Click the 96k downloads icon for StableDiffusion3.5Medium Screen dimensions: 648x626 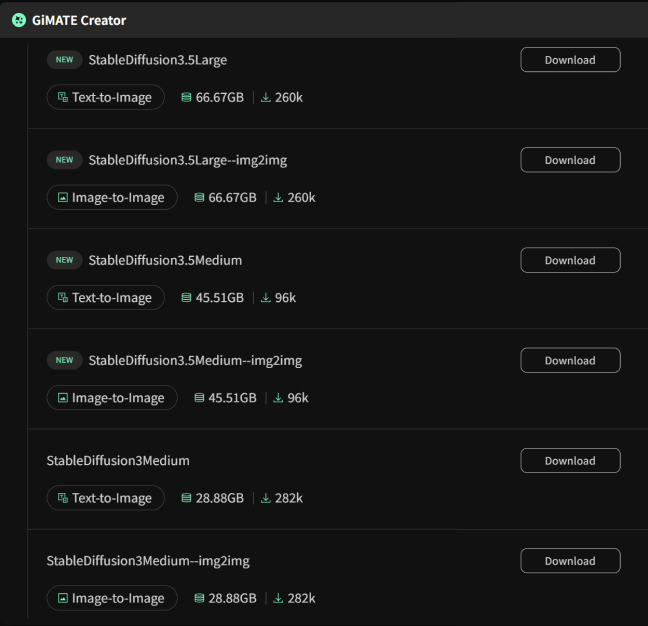click(x=266, y=297)
